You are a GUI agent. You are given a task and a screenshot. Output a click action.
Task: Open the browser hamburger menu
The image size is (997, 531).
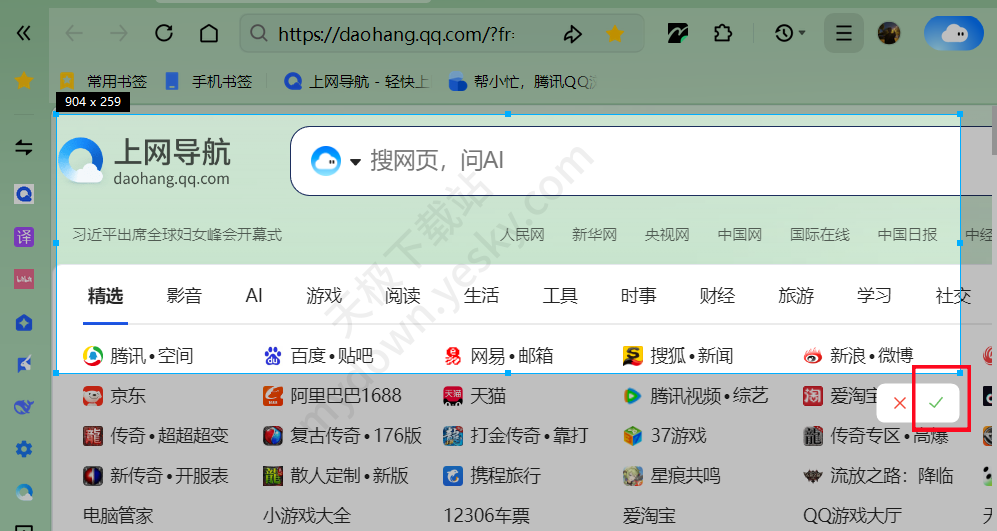844,33
